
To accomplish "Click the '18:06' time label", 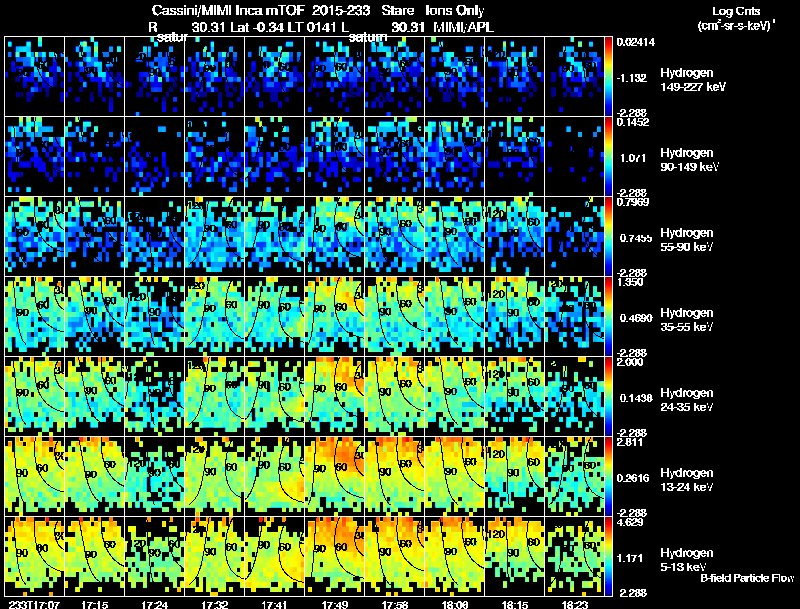I will [455, 604].
